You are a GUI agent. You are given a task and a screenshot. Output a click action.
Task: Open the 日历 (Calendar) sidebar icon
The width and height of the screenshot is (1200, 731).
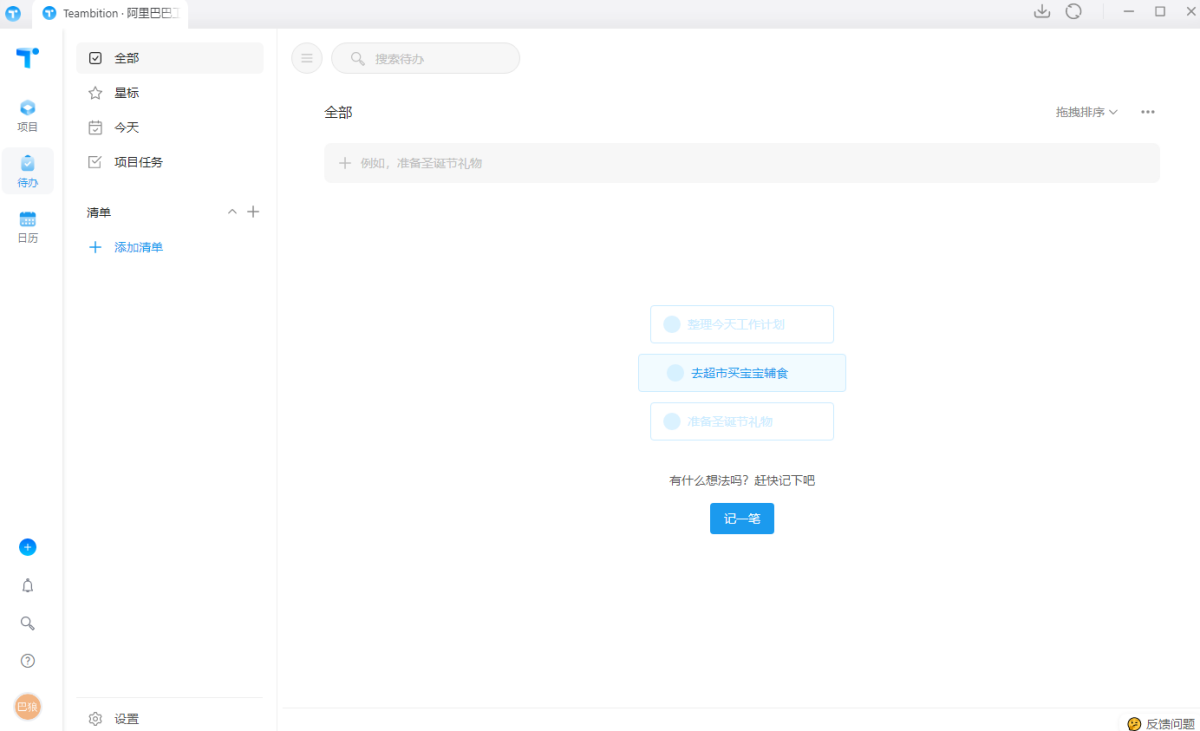28,227
